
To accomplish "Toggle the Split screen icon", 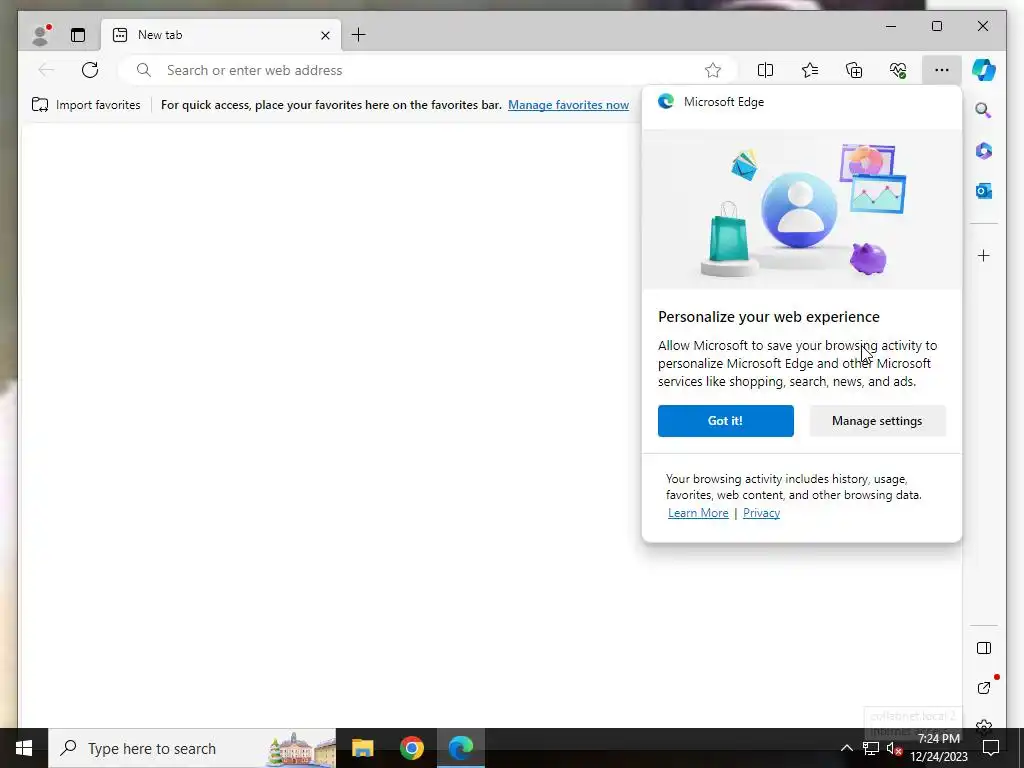I will click(765, 70).
